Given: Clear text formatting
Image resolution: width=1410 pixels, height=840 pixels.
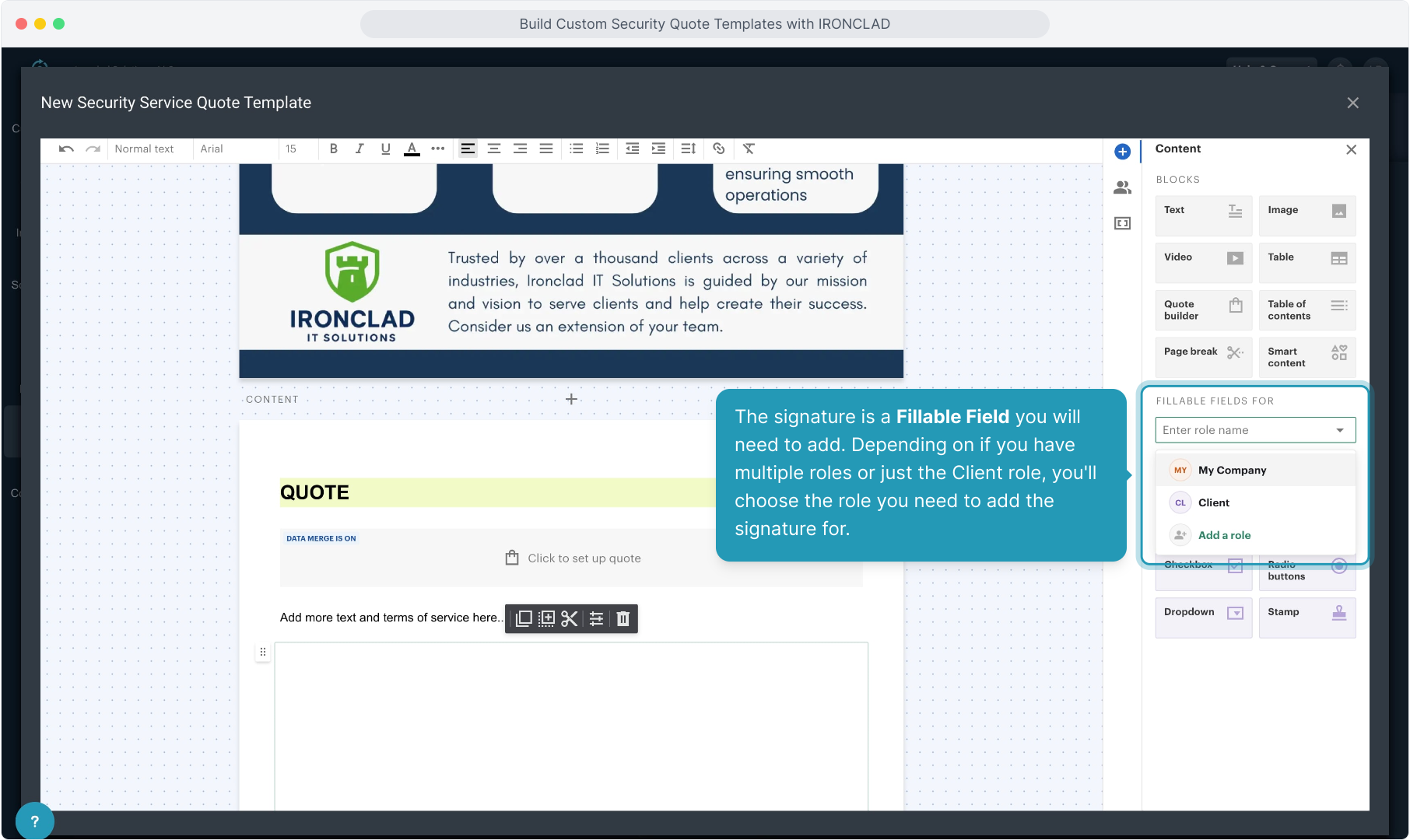Looking at the screenshot, I should [x=749, y=149].
